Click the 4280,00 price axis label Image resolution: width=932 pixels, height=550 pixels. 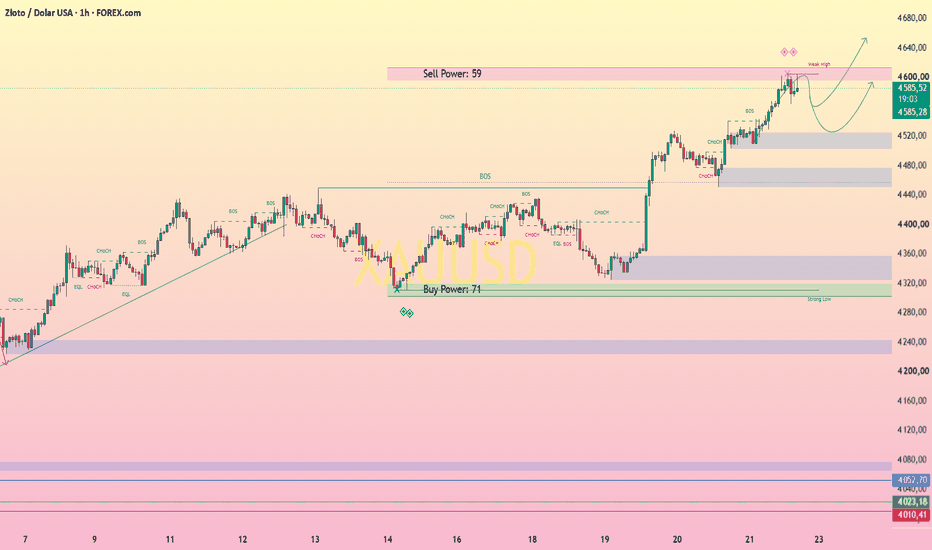(x=912, y=312)
